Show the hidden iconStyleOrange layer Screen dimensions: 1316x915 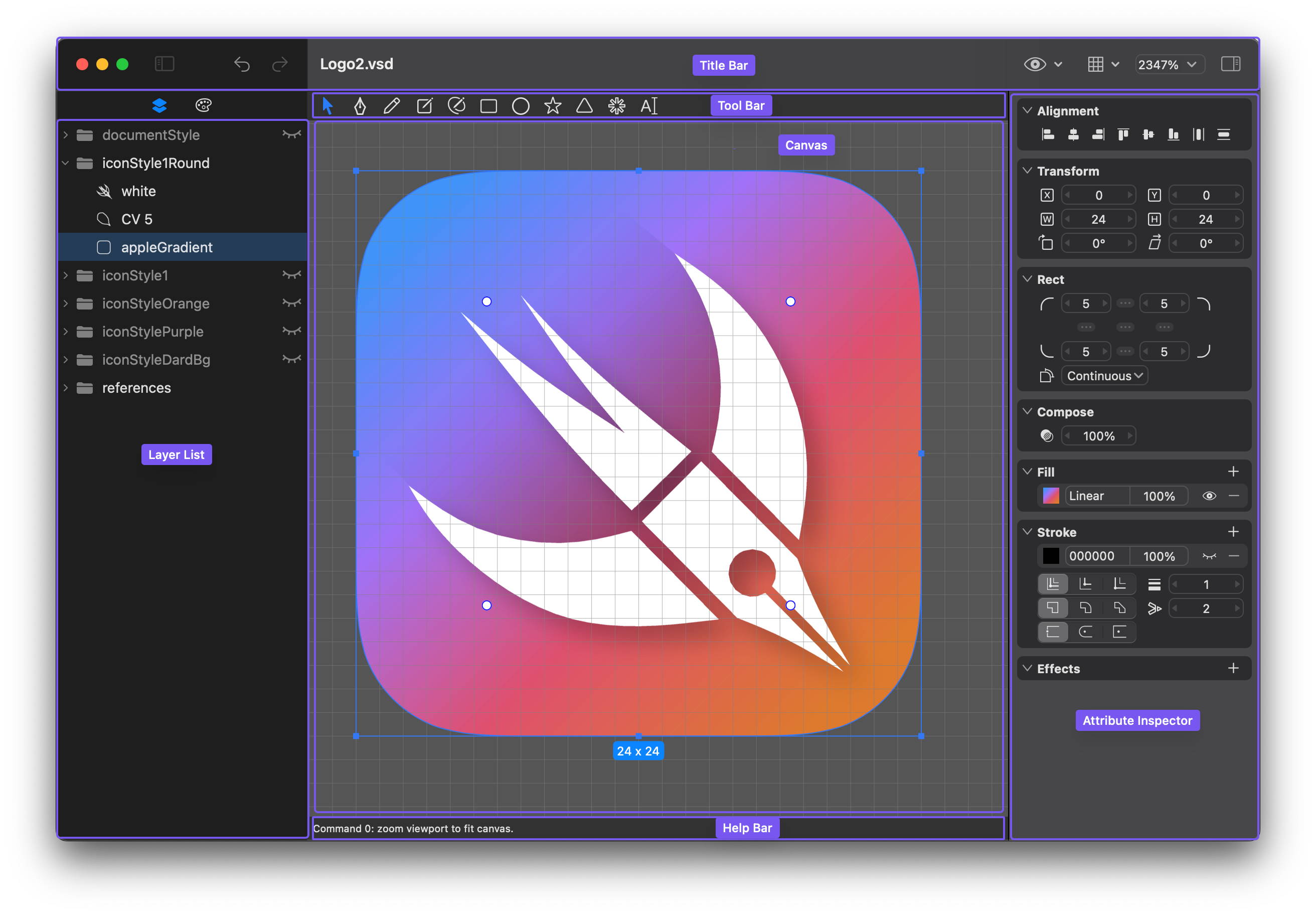291,303
